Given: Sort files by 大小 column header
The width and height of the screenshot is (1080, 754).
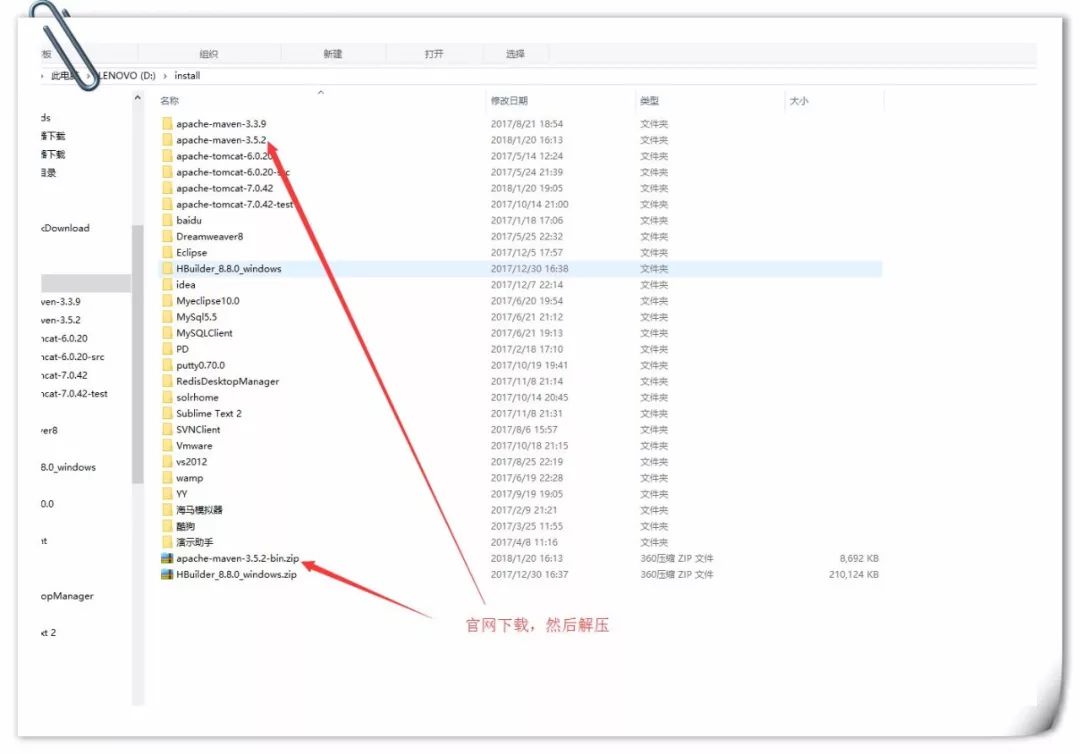Looking at the screenshot, I should tap(799, 101).
